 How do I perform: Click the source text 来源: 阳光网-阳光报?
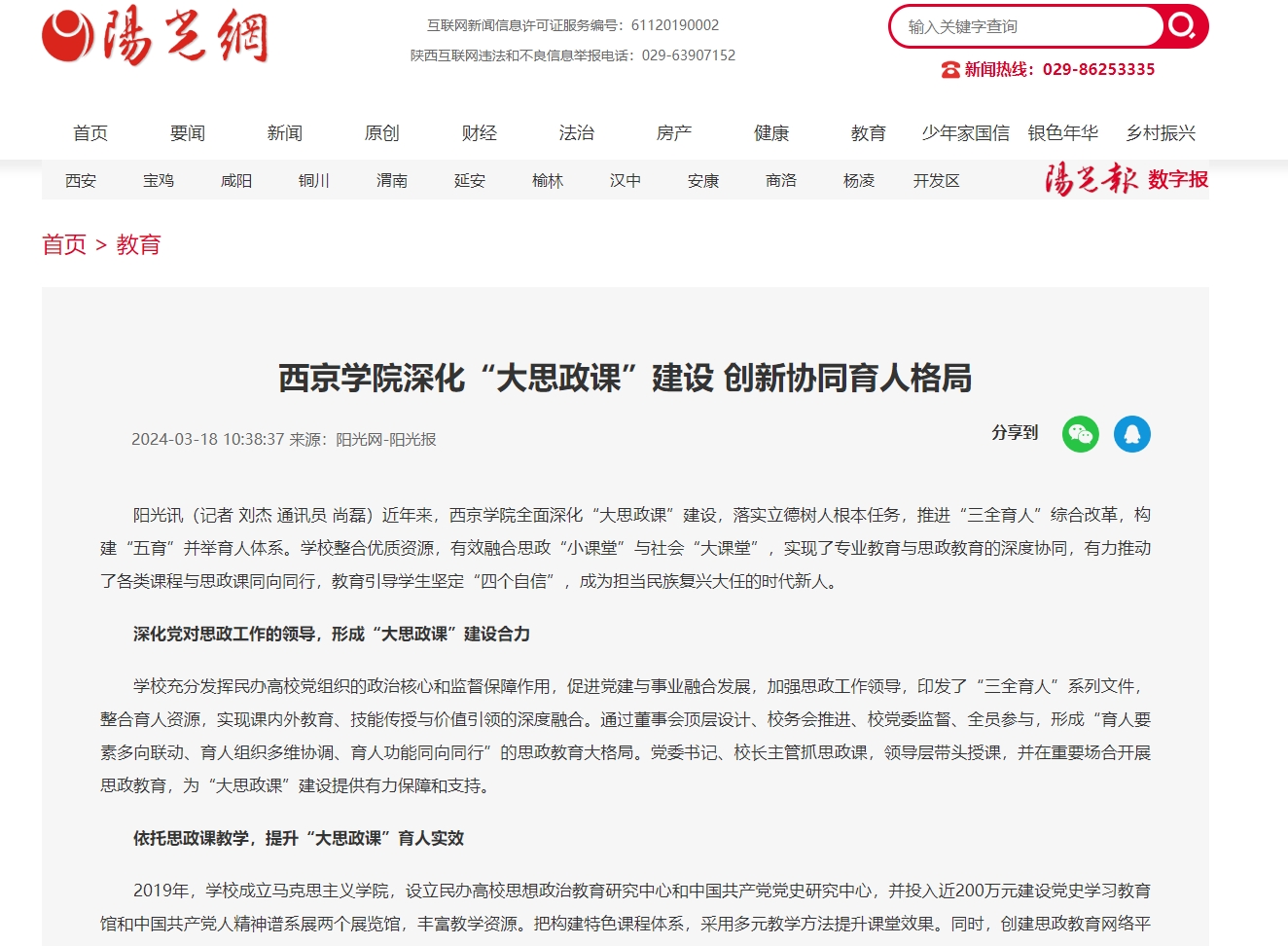363,440
